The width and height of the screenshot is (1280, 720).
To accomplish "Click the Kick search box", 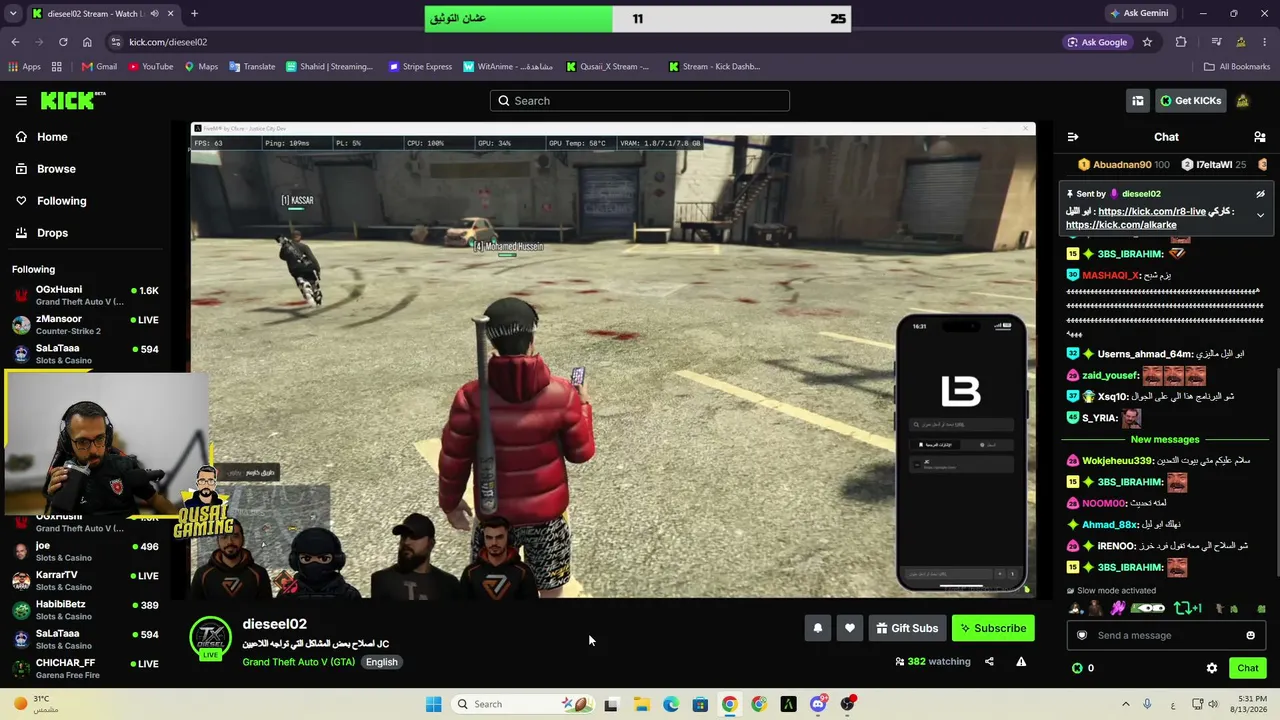I will pyautogui.click(x=640, y=101).
